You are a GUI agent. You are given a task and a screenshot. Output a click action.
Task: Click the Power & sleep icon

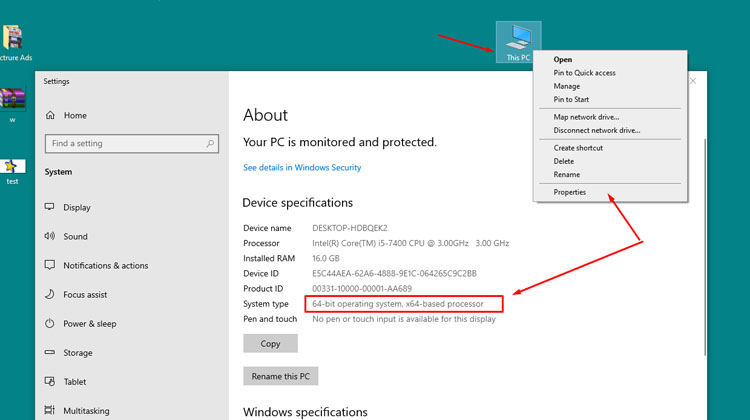(49, 324)
